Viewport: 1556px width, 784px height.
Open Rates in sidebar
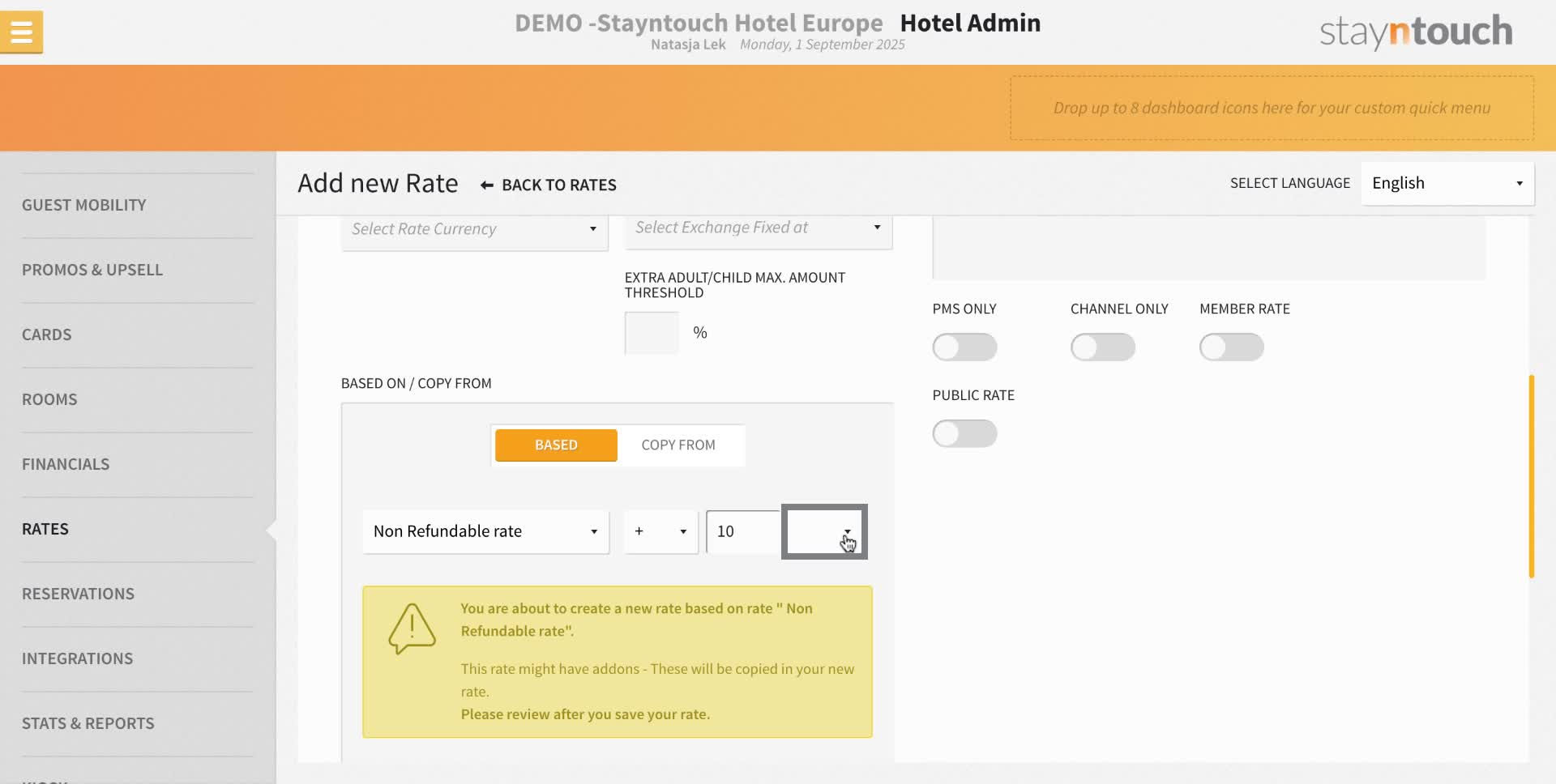click(45, 530)
